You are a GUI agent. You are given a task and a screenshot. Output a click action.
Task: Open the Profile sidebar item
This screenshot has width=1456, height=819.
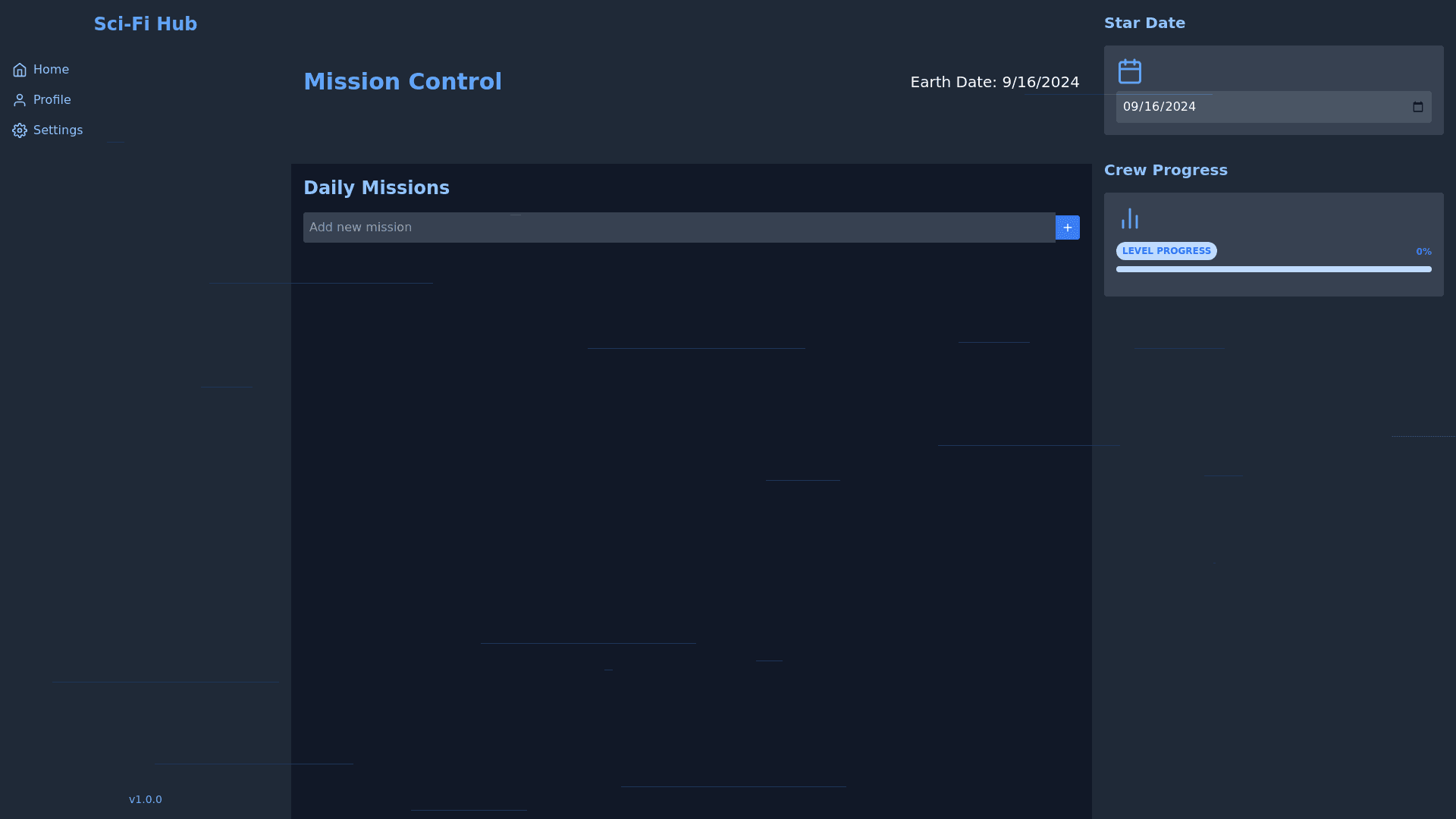tap(52, 100)
